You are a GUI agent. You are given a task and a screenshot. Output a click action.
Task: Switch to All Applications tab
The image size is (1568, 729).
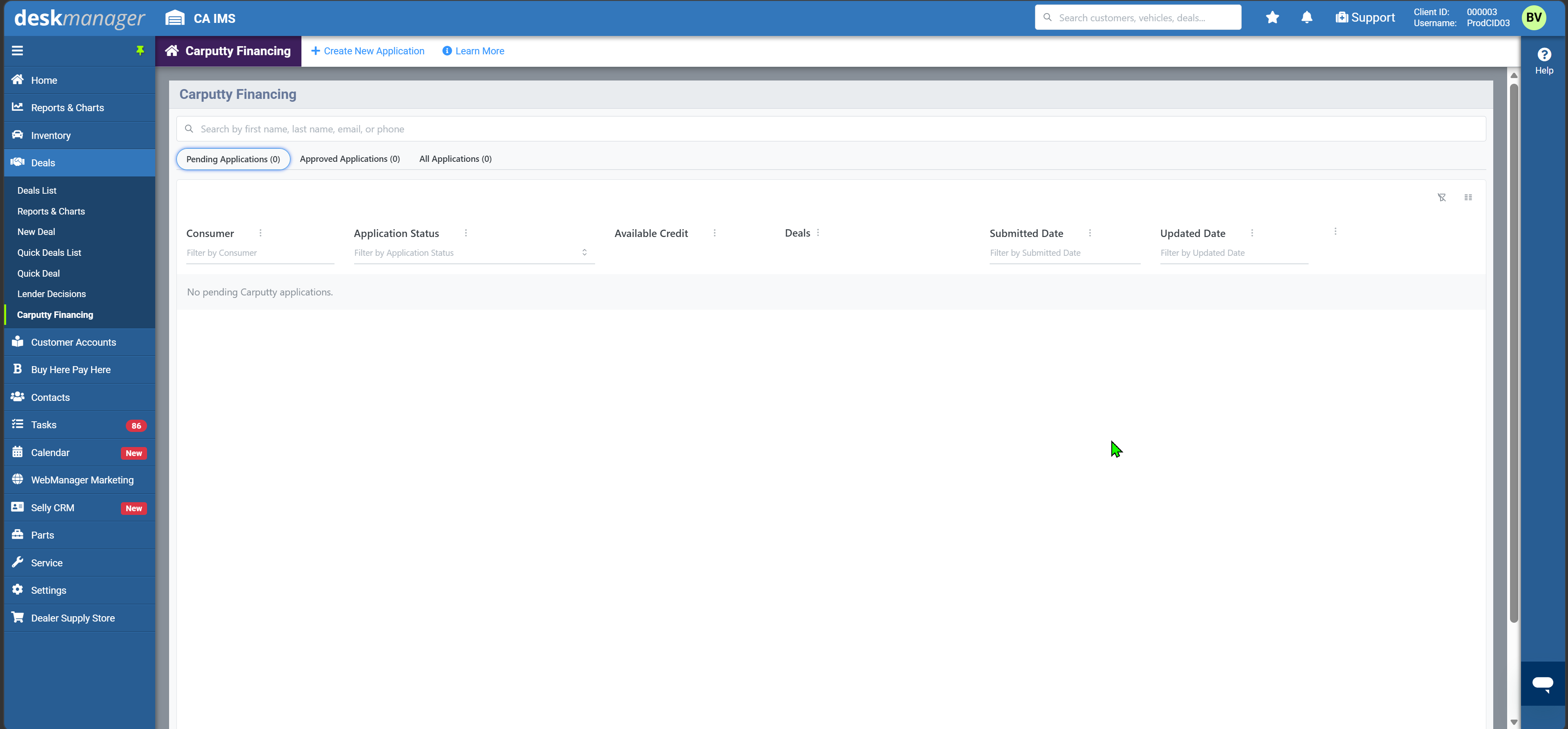tap(455, 159)
